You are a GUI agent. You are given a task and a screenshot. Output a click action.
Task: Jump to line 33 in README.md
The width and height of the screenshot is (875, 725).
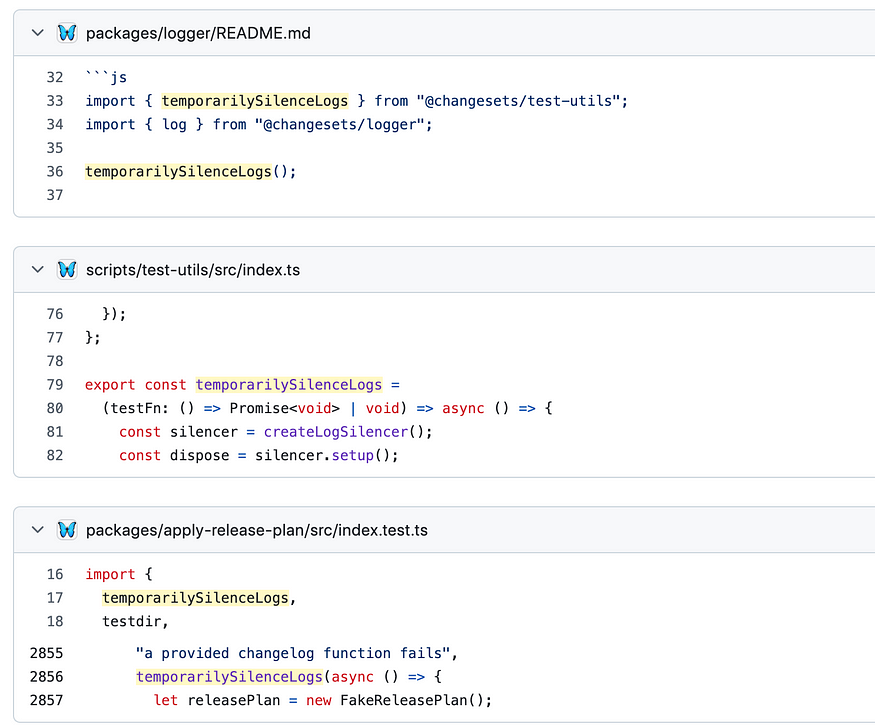55,101
